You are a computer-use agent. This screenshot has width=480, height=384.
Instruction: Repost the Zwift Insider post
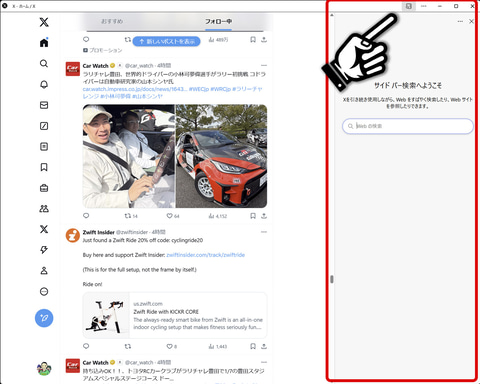click(127, 346)
